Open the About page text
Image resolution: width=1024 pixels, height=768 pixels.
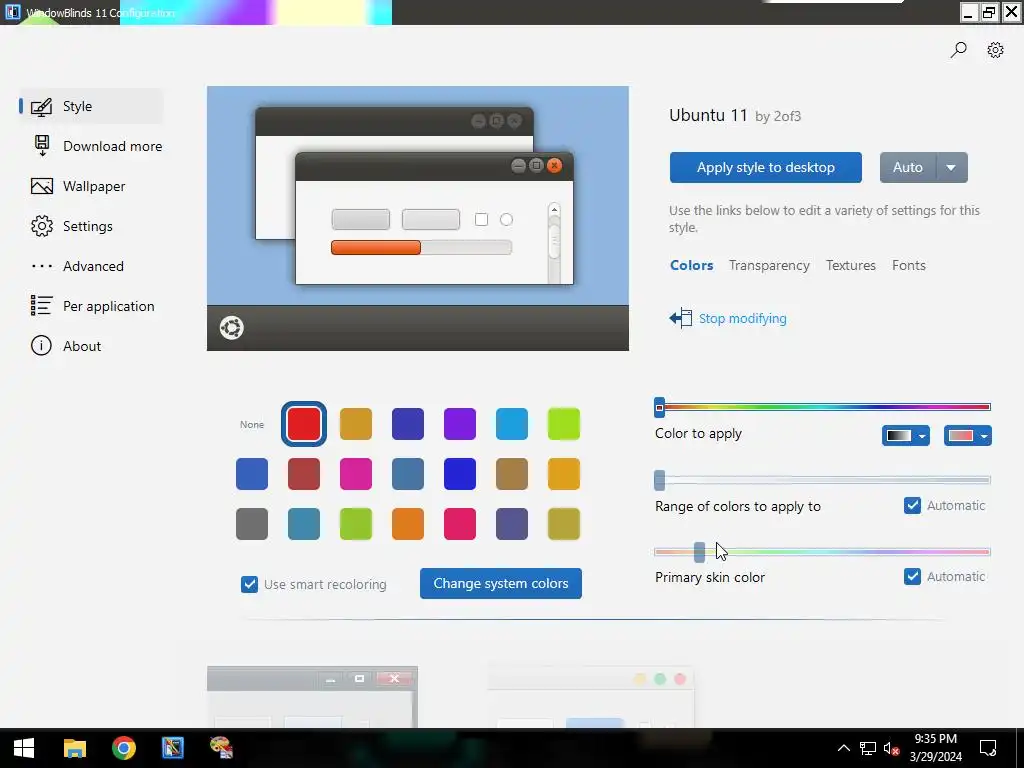82,346
